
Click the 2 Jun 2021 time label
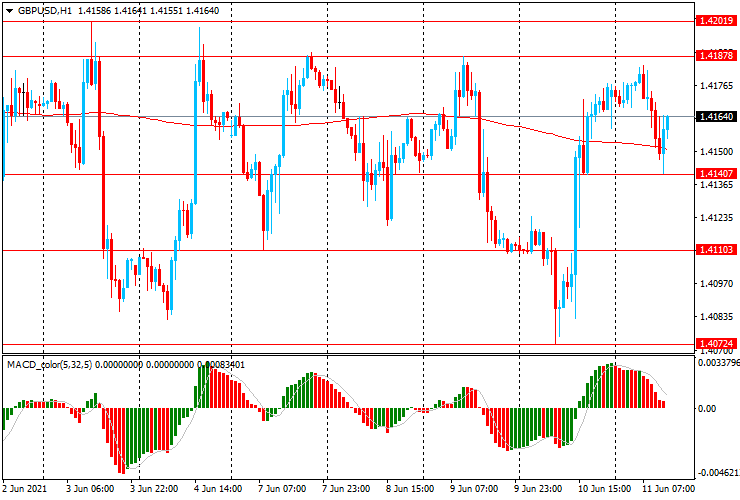tap(25, 488)
